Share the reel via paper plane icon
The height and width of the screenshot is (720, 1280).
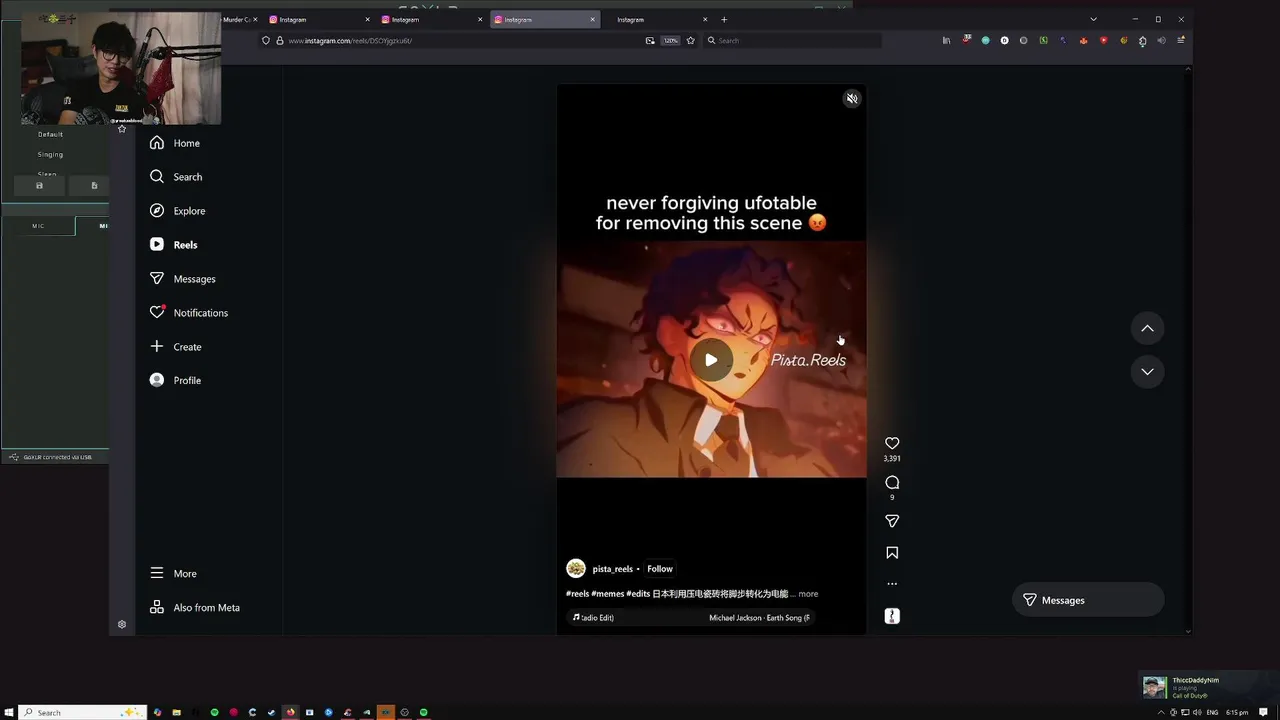(x=892, y=521)
